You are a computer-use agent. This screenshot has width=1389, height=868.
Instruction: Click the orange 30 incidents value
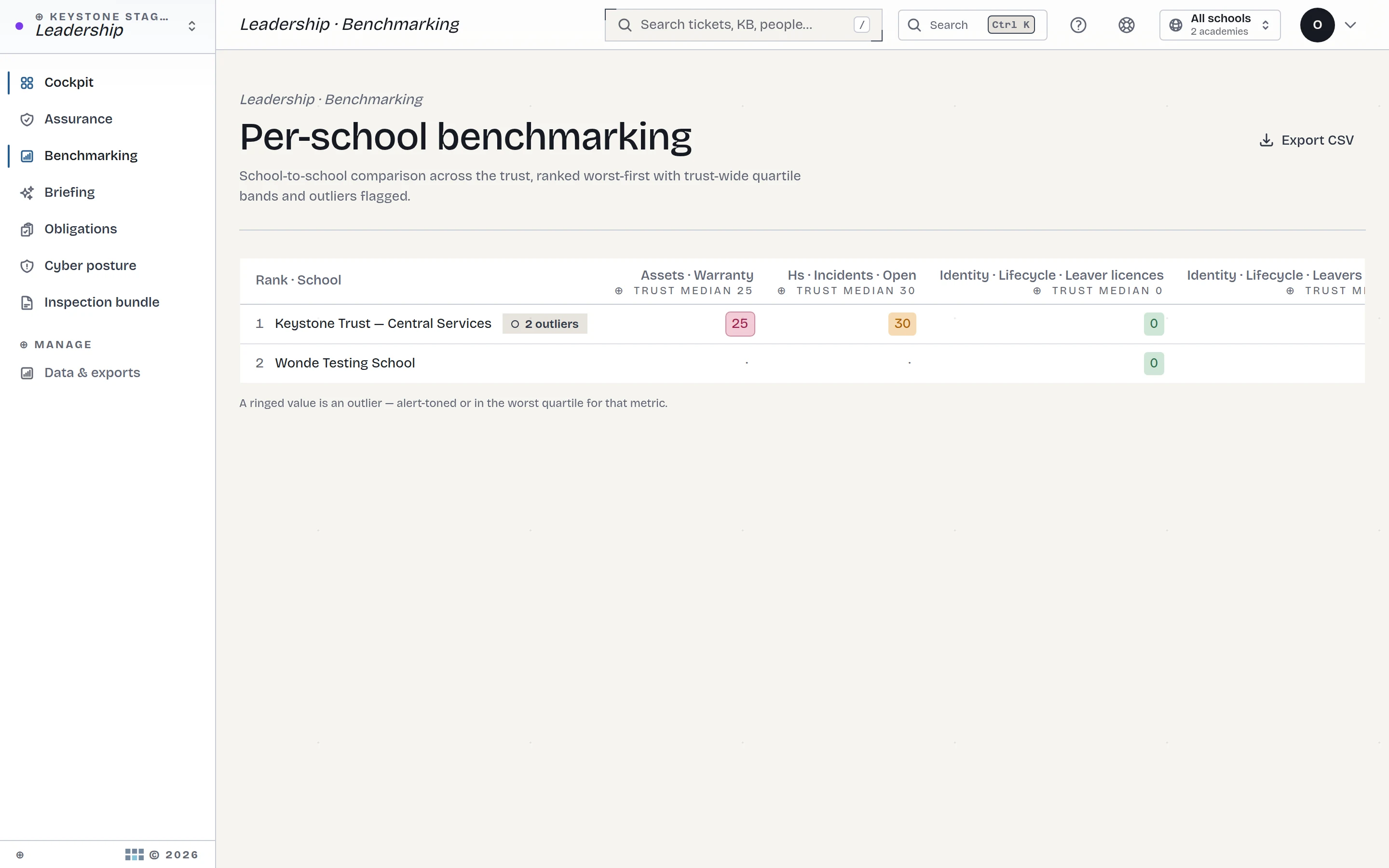(x=902, y=324)
